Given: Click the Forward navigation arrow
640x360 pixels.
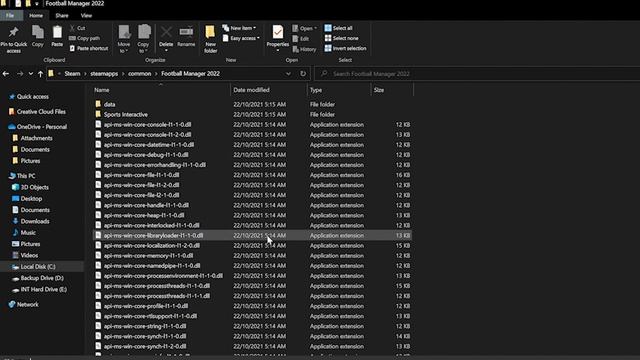Looking at the screenshot, I should pyautogui.click(x=20, y=74).
